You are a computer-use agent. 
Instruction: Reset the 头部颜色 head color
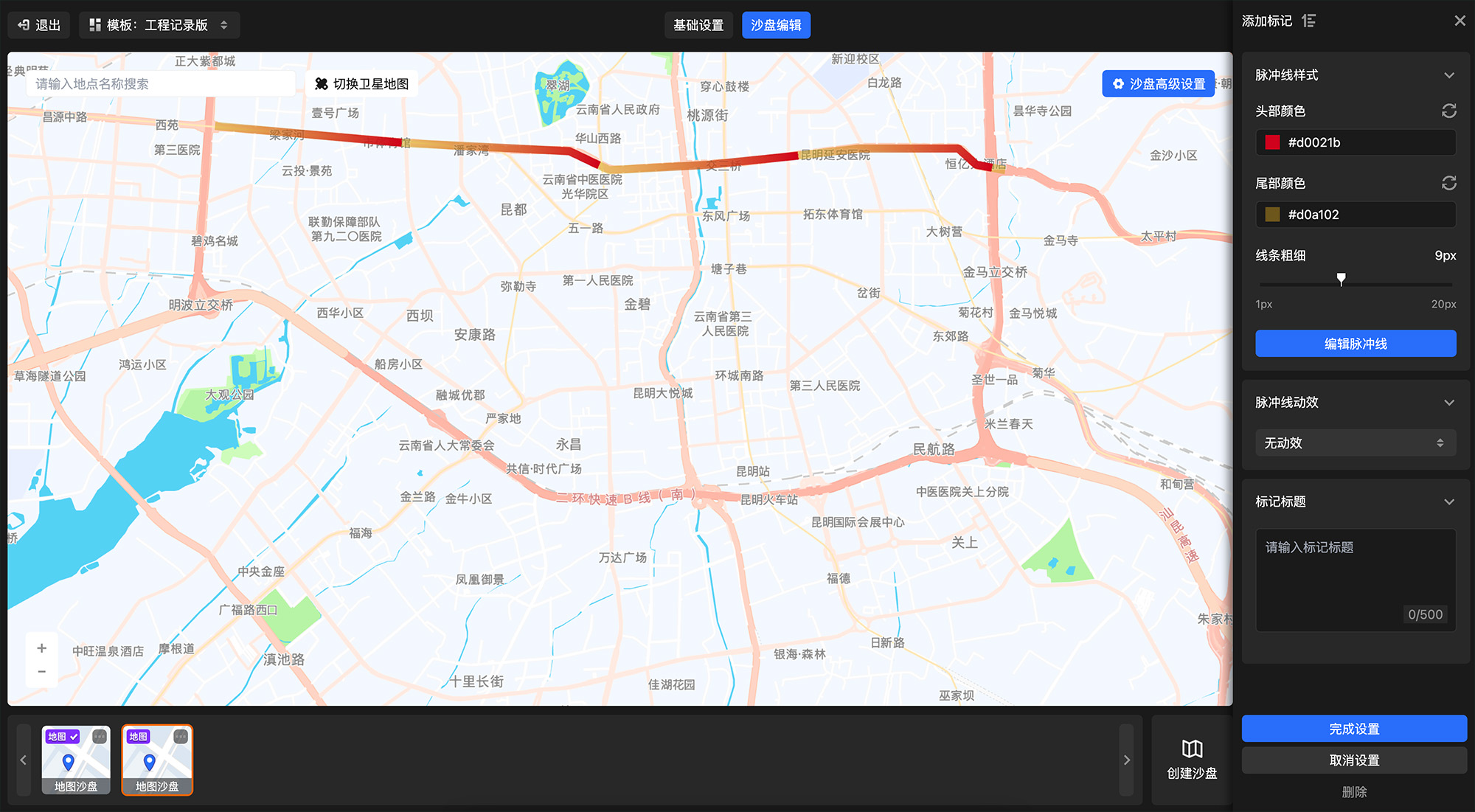[1448, 111]
